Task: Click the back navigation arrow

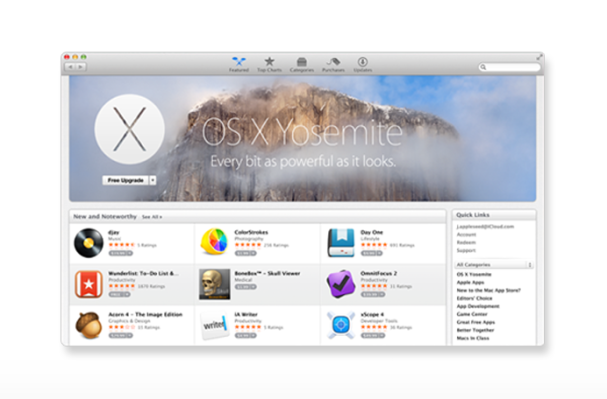Action: click(70, 67)
